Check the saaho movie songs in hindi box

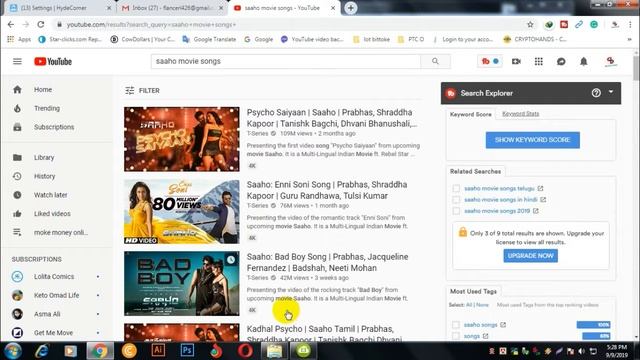point(456,200)
